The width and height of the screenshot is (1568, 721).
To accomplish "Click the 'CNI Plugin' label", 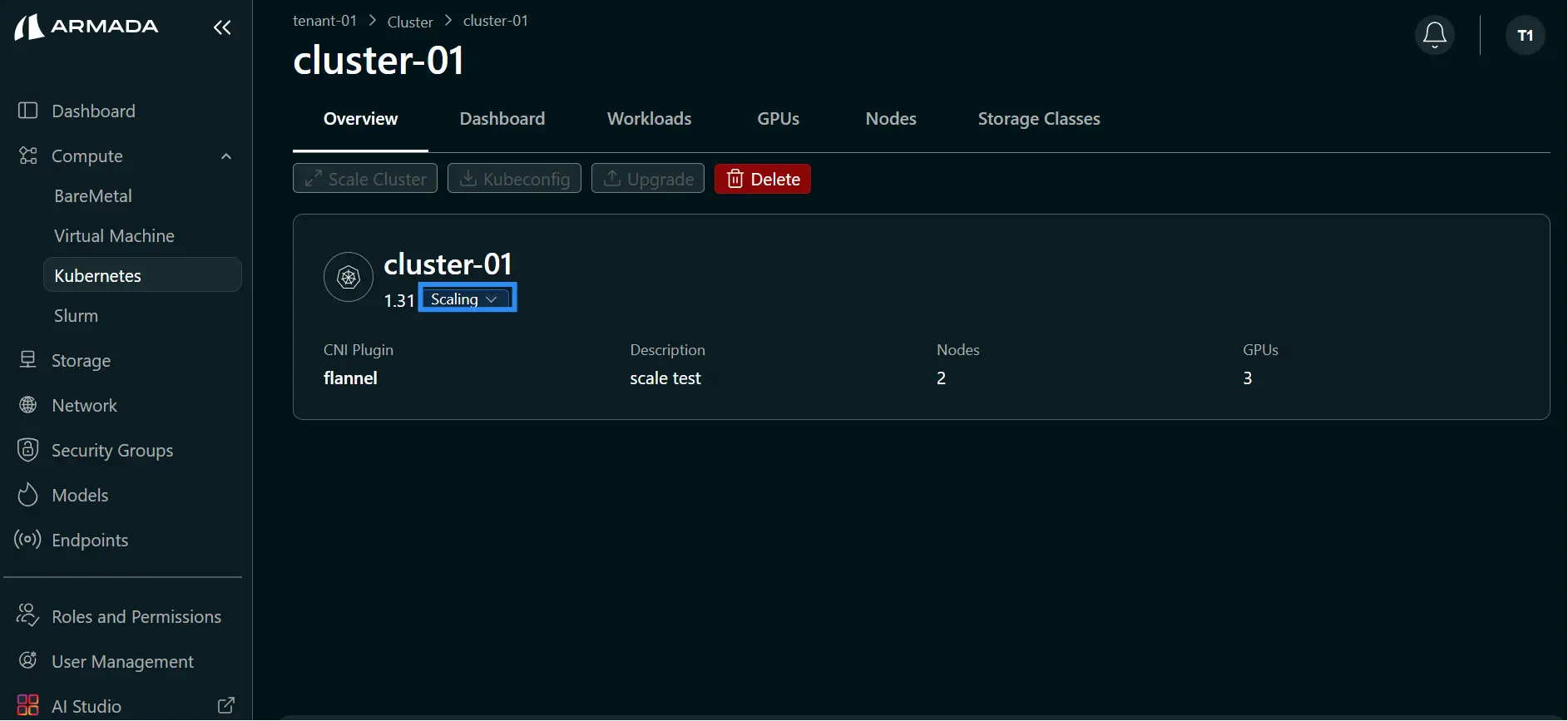I will click(359, 350).
